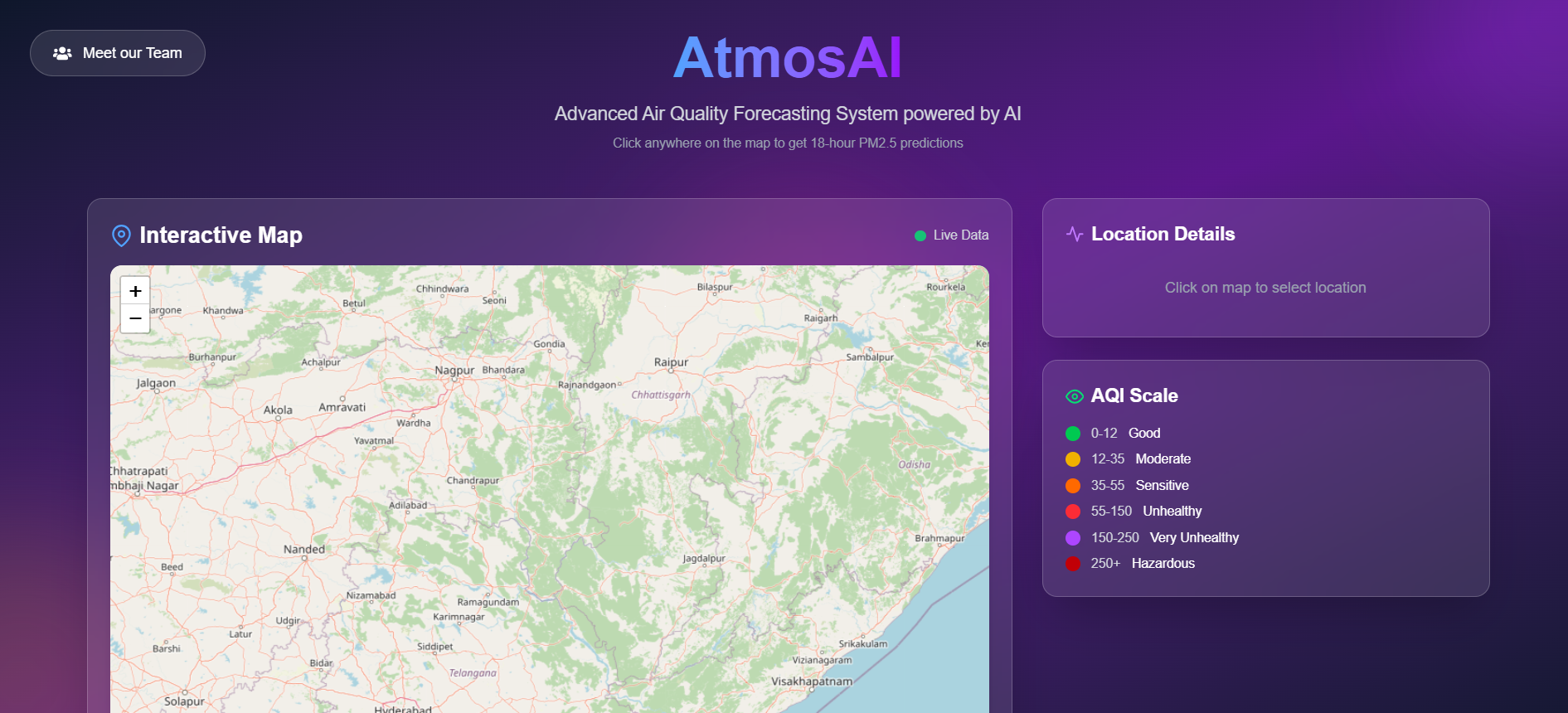Click the 'Interactive Map' heading
The width and height of the screenshot is (1568, 713).
point(221,235)
